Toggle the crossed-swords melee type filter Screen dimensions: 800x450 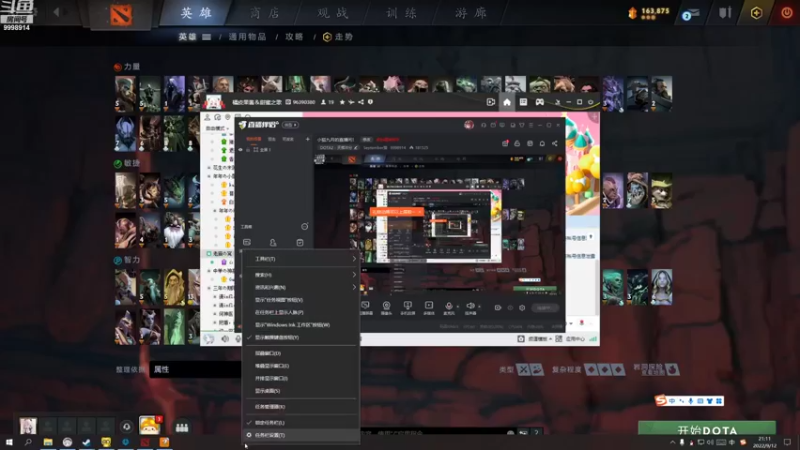[x=523, y=369]
